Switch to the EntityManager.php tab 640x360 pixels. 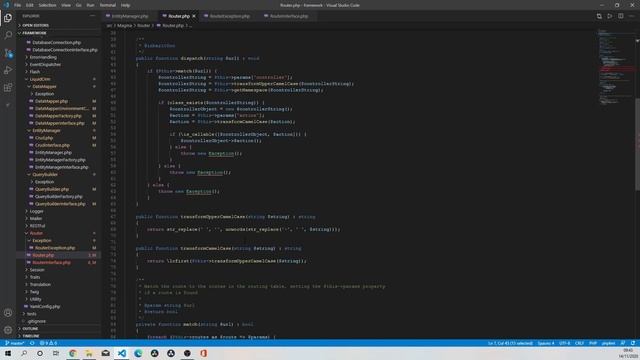[130, 16]
